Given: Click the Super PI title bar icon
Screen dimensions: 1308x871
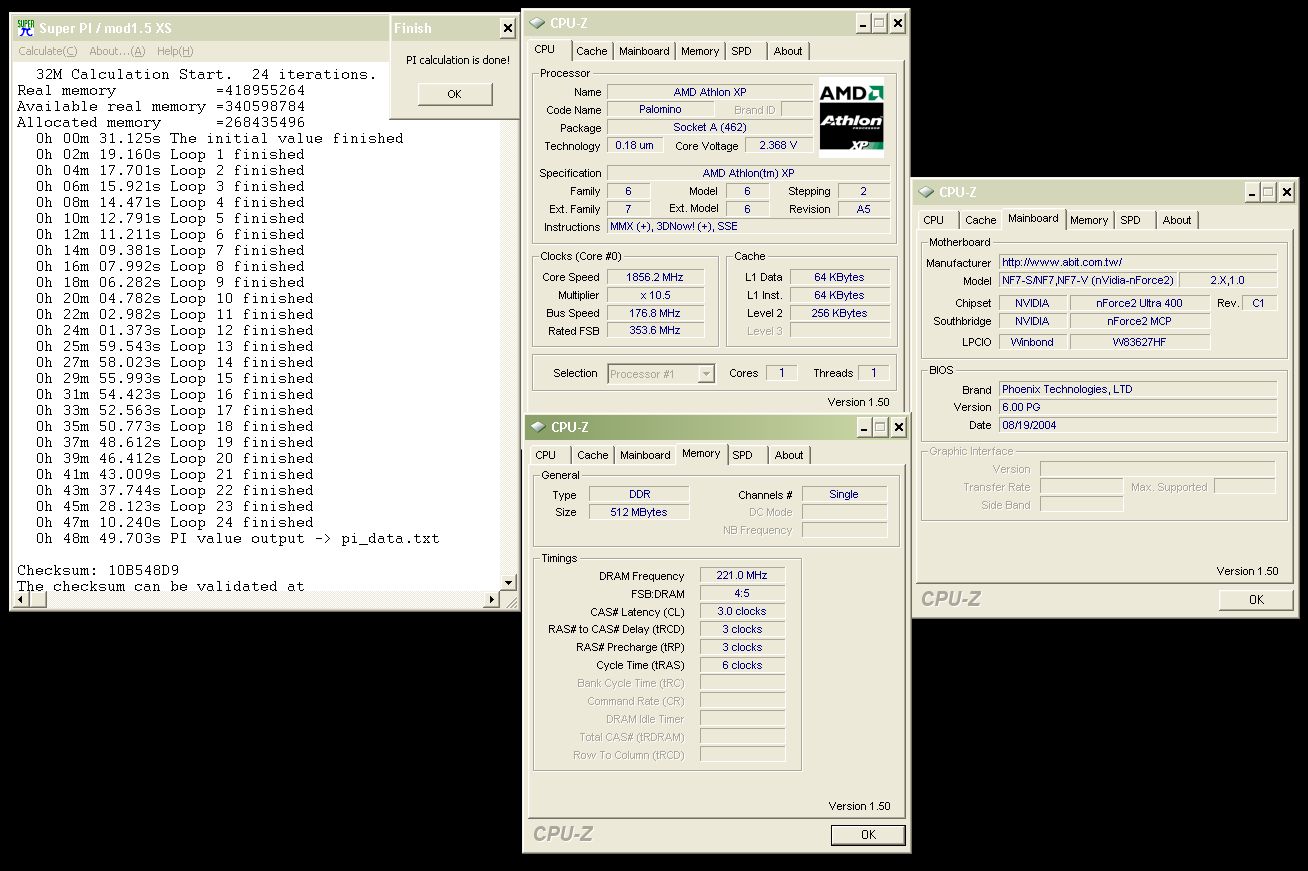Looking at the screenshot, I should point(25,28).
